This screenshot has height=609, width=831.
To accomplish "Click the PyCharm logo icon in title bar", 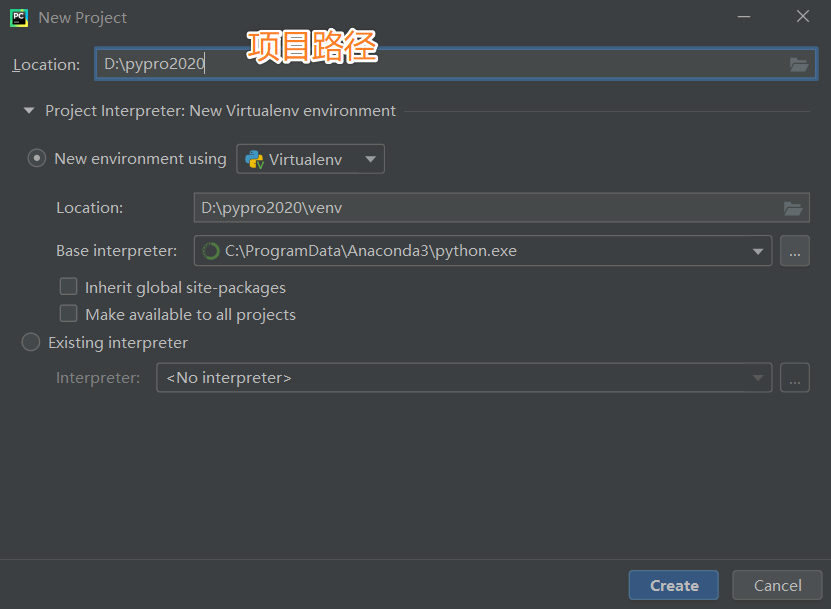I will point(19,17).
